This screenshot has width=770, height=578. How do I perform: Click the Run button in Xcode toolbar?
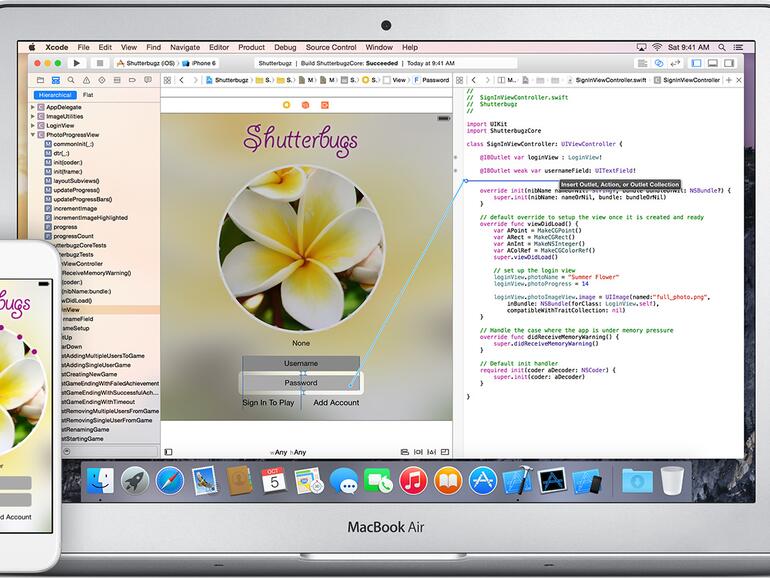click(76, 63)
